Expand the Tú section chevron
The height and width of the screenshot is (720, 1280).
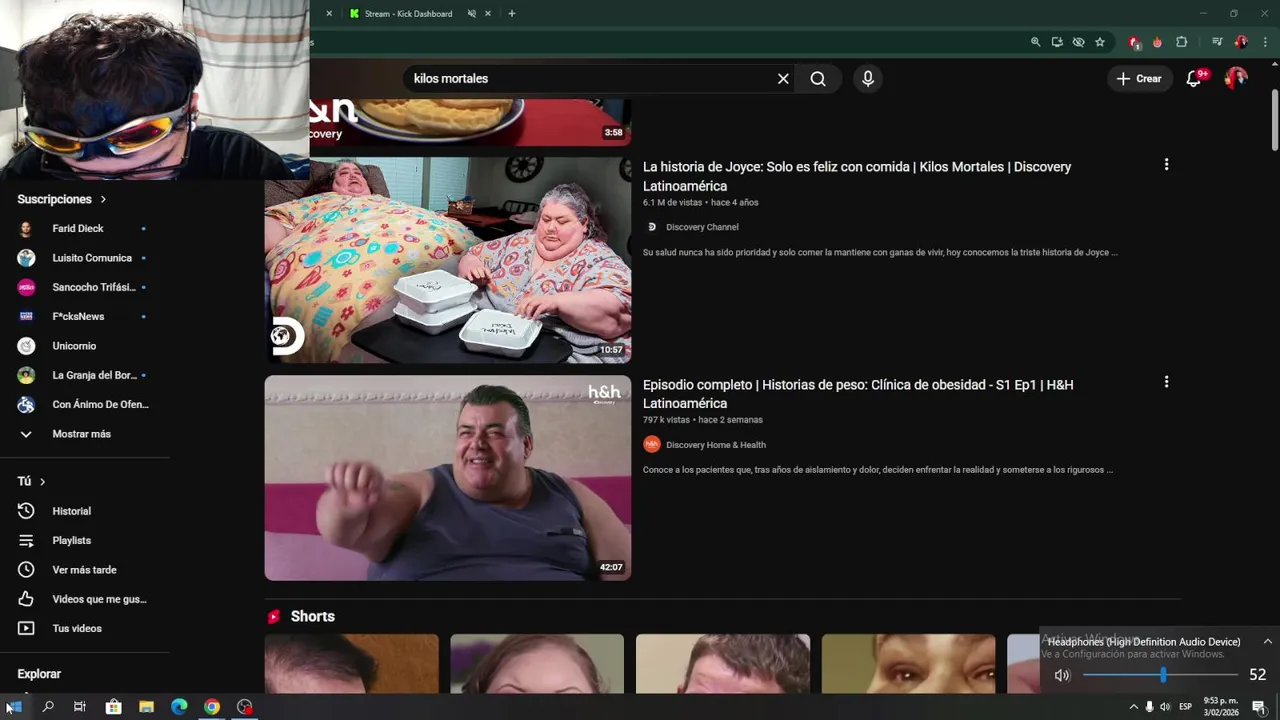click(42, 482)
